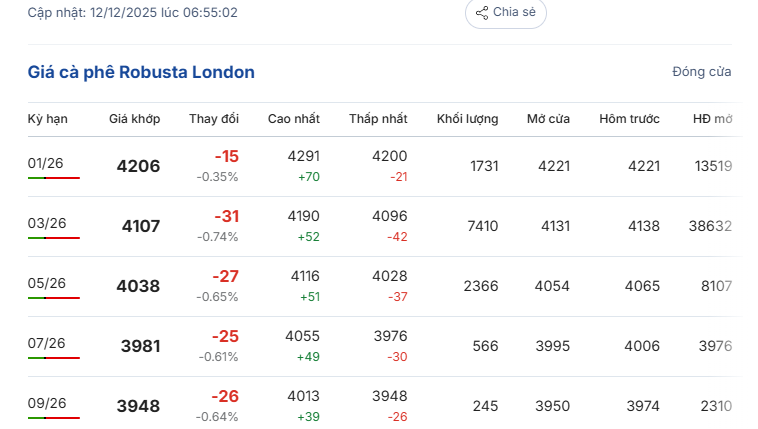Select the 09/26 contract term
Screen dimensions: 758x429
tap(46, 403)
